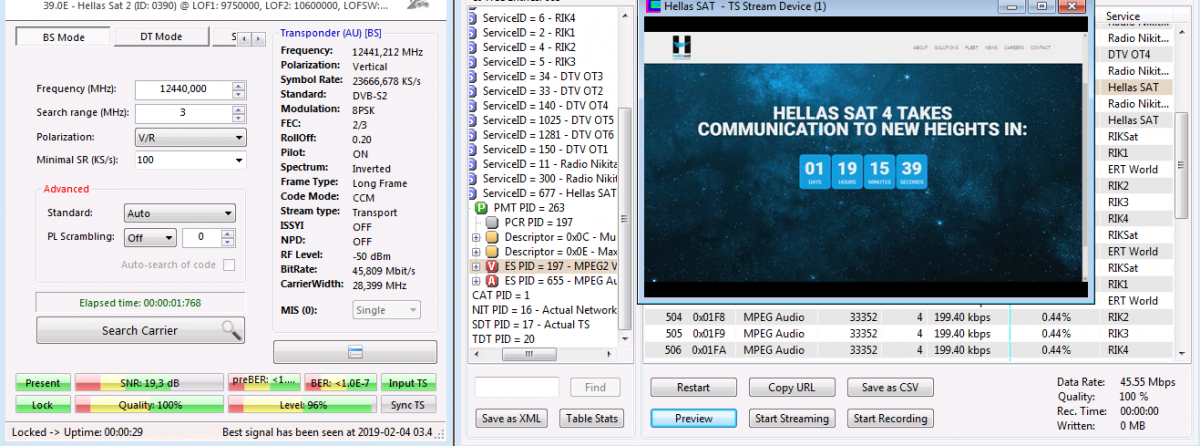
Task: Click the Find button
Action: pos(595,387)
